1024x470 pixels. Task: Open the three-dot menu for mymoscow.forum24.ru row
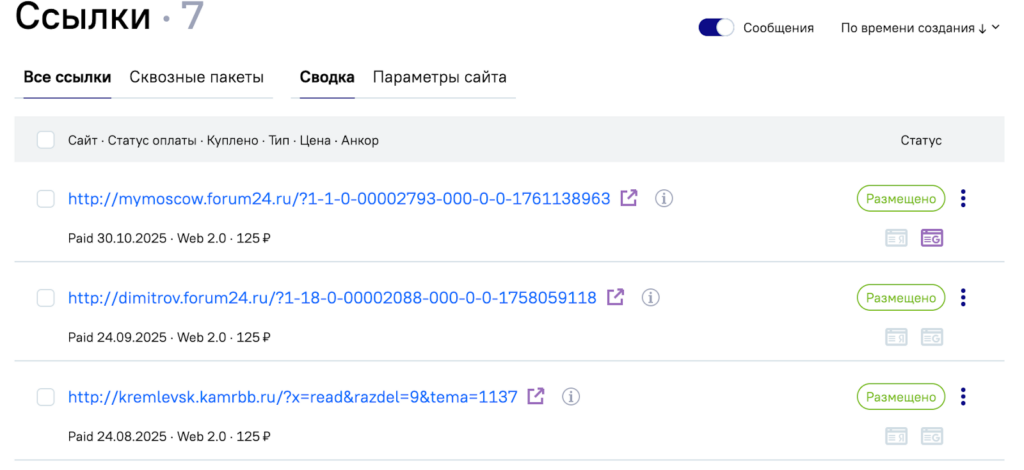click(x=963, y=198)
